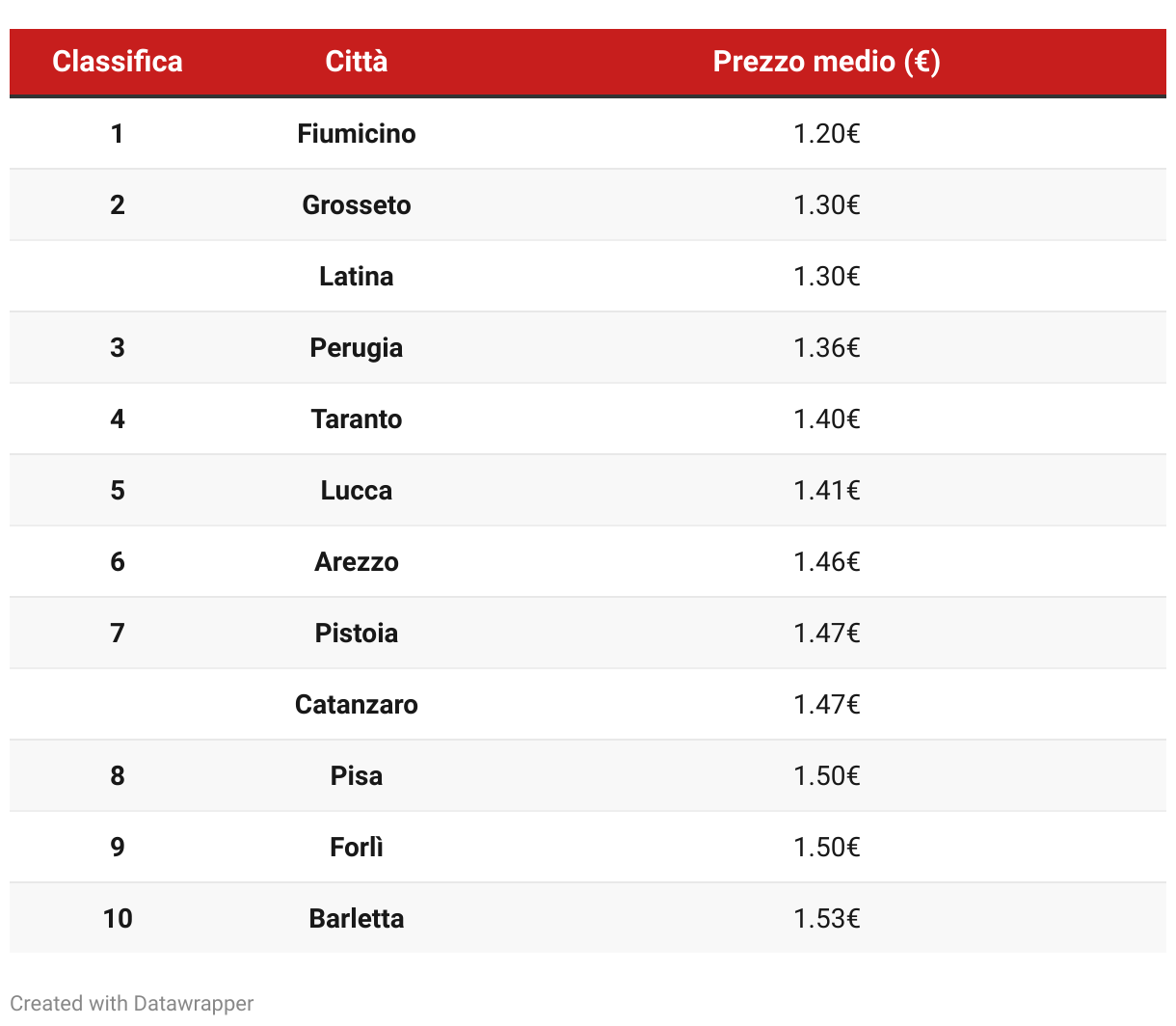Click the rank number 10 cell

pos(118,918)
